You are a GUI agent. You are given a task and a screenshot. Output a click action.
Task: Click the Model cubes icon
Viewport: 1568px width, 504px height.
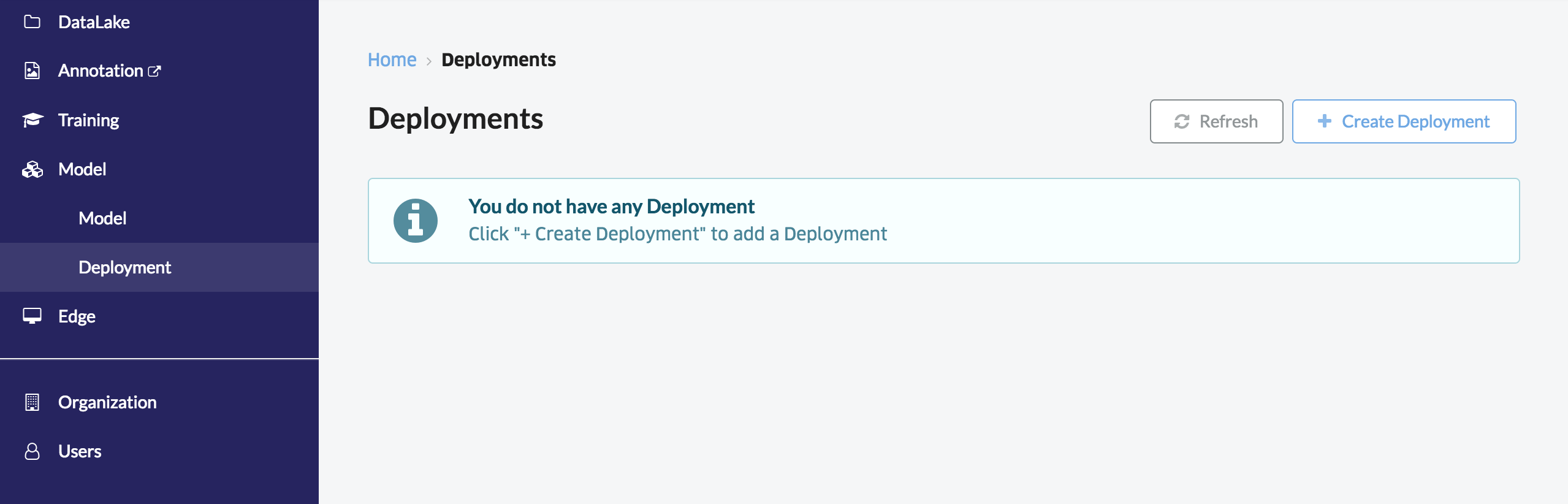pos(32,169)
